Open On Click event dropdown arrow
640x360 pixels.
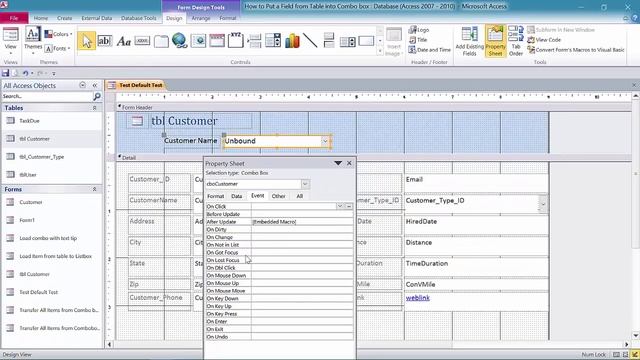(340, 207)
